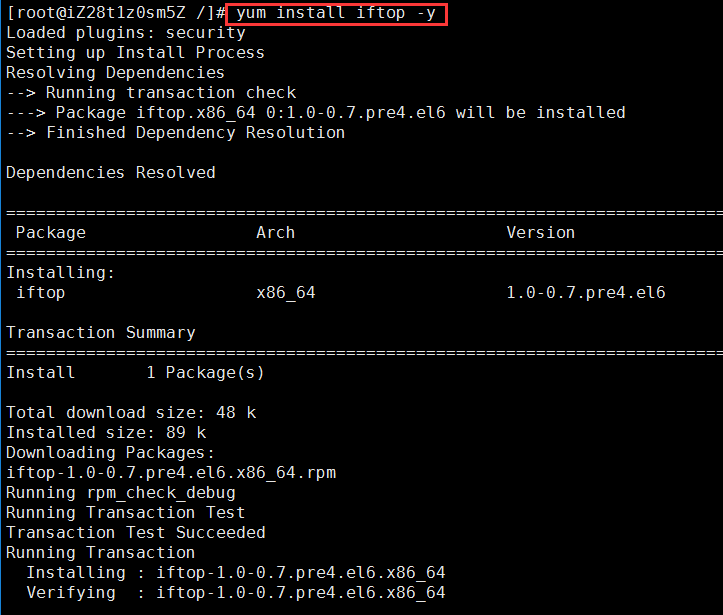Click the Transaction Summary heading
The height and width of the screenshot is (615, 723).
tap(100, 333)
